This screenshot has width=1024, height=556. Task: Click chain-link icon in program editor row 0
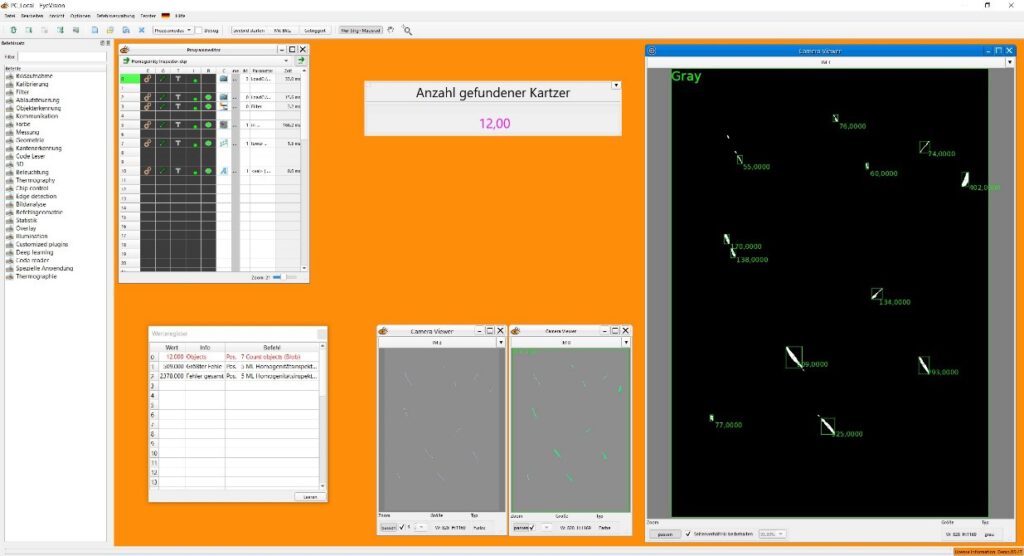[148, 79]
